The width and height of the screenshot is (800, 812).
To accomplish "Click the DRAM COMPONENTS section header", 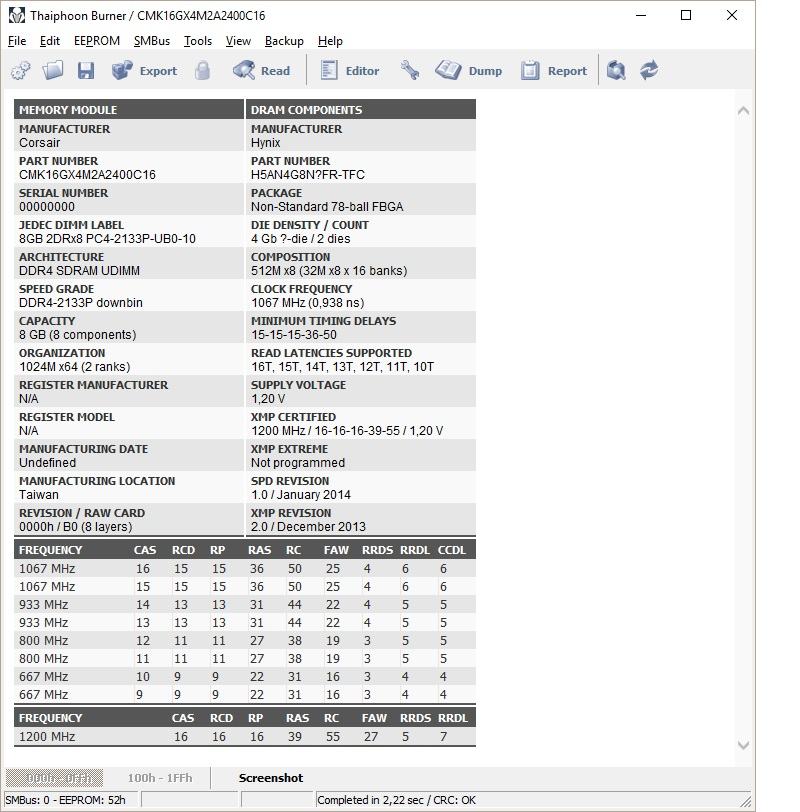I will click(360, 110).
